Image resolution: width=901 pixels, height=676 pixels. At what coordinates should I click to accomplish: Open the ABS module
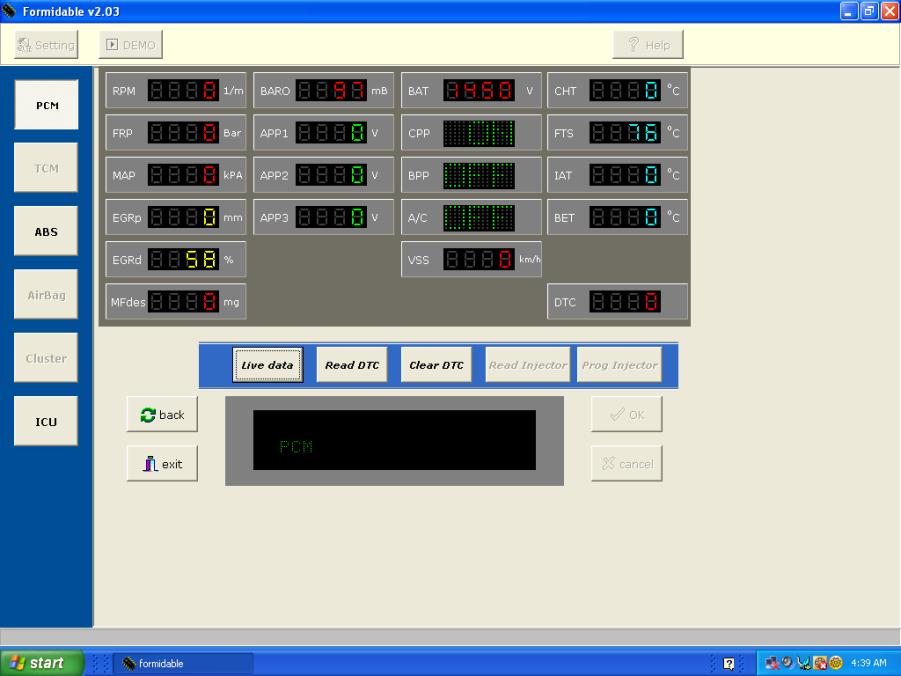tap(46, 232)
